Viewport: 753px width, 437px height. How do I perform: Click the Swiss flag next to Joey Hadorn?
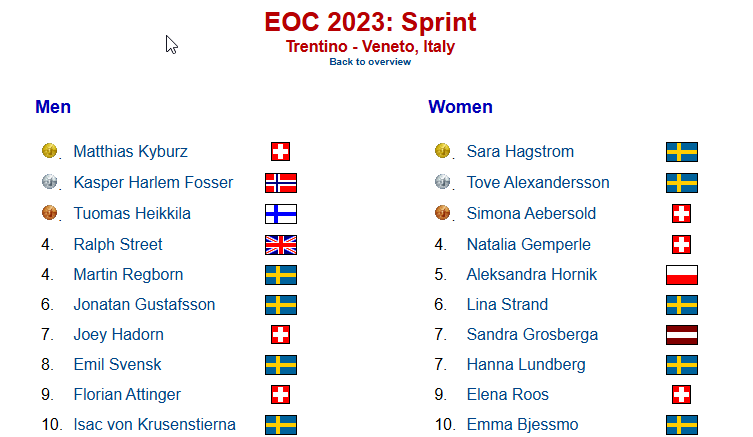tap(280, 335)
